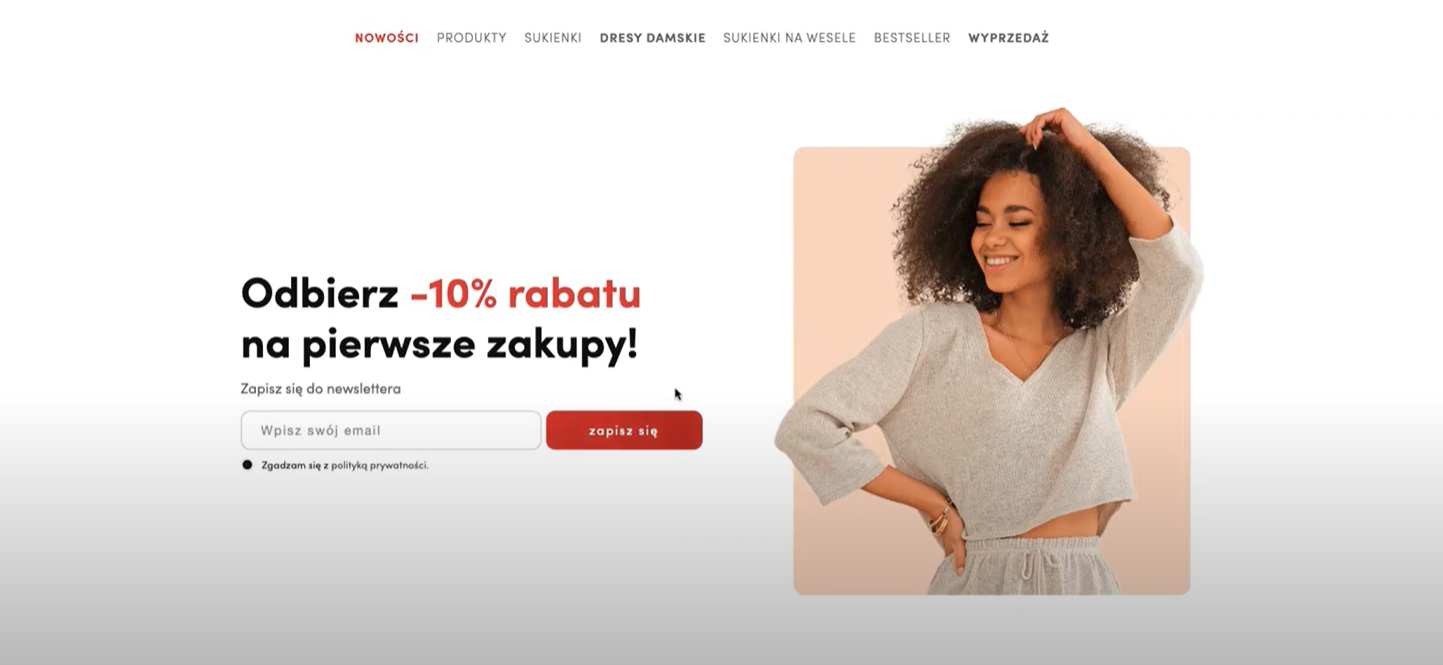The image size is (1443, 665).
Task: Open the SUKIENKI category
Action: click(x=553, y=38)
